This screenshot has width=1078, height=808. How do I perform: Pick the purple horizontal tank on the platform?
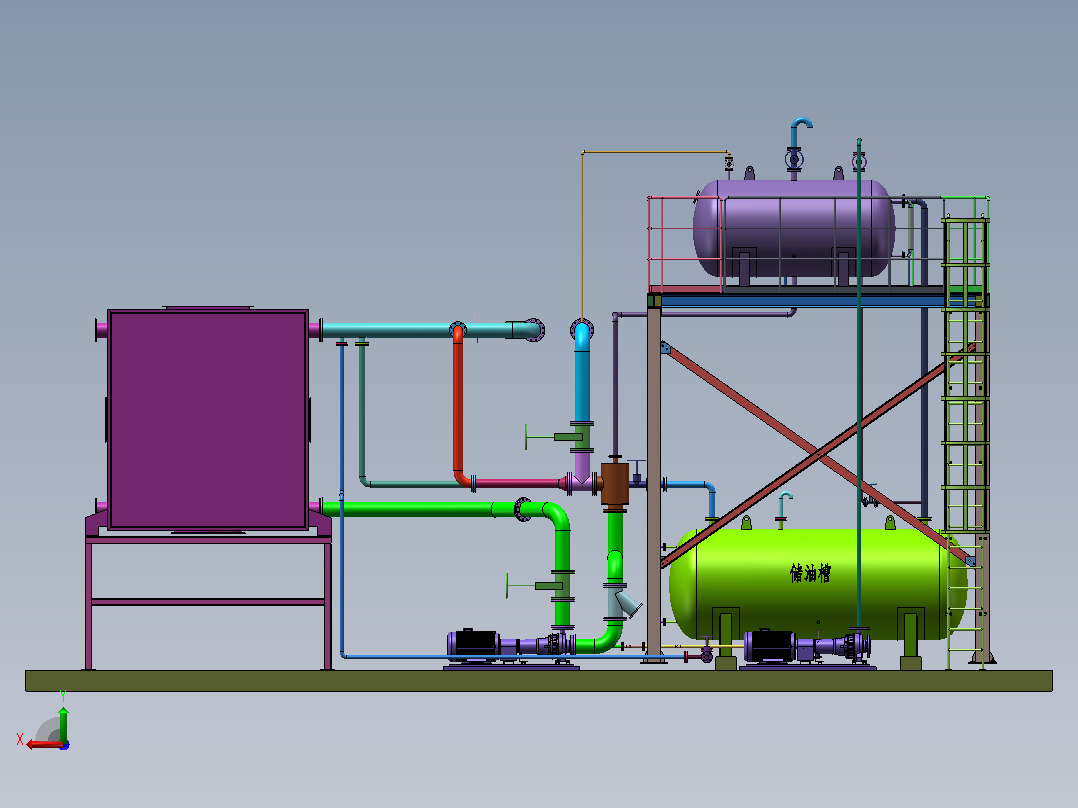point(793,228)
